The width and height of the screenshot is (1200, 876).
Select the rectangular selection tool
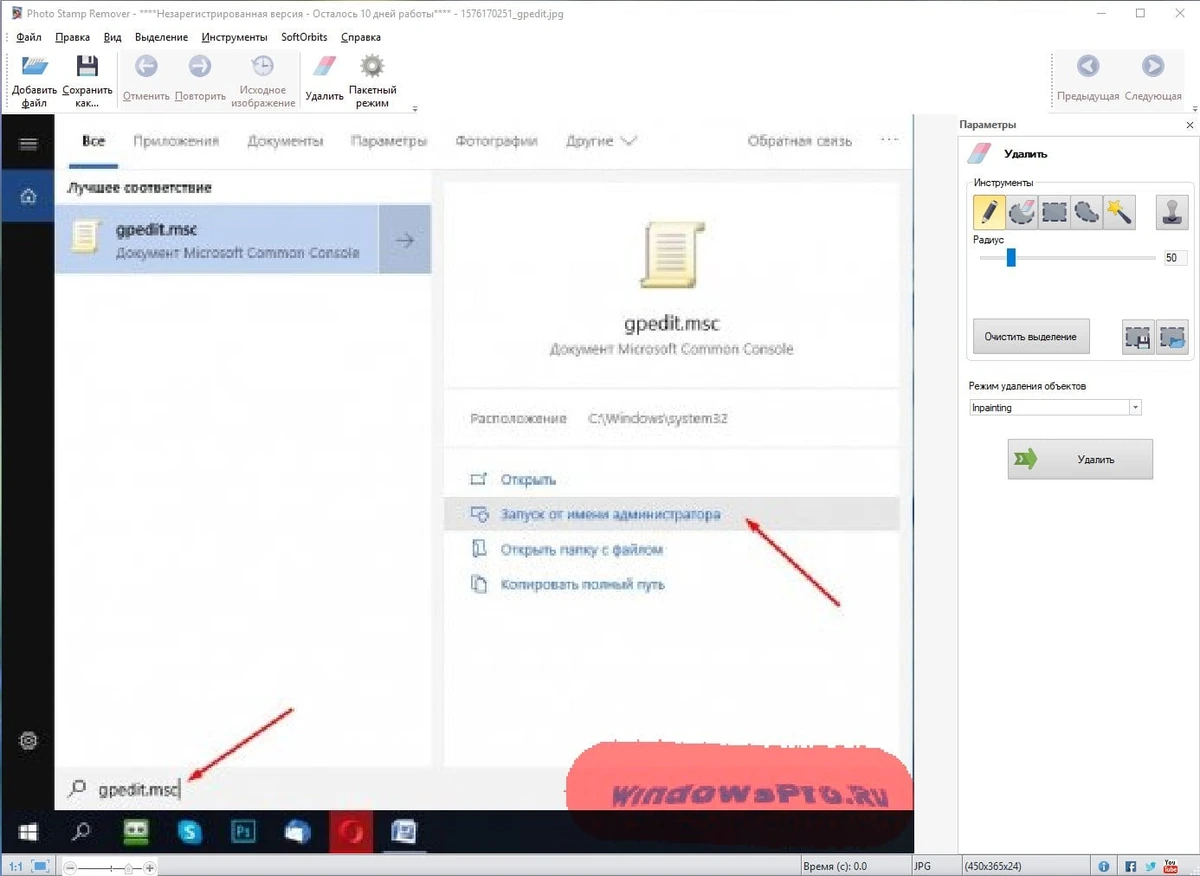click(1054, 211)
